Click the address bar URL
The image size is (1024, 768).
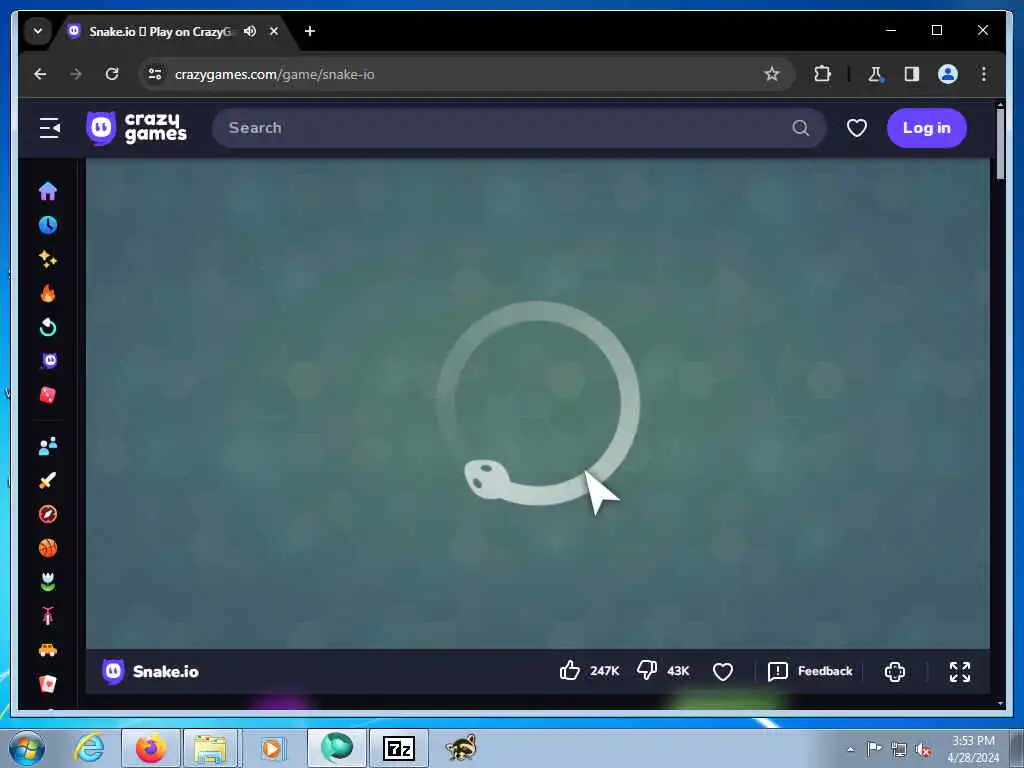[275, 74]
